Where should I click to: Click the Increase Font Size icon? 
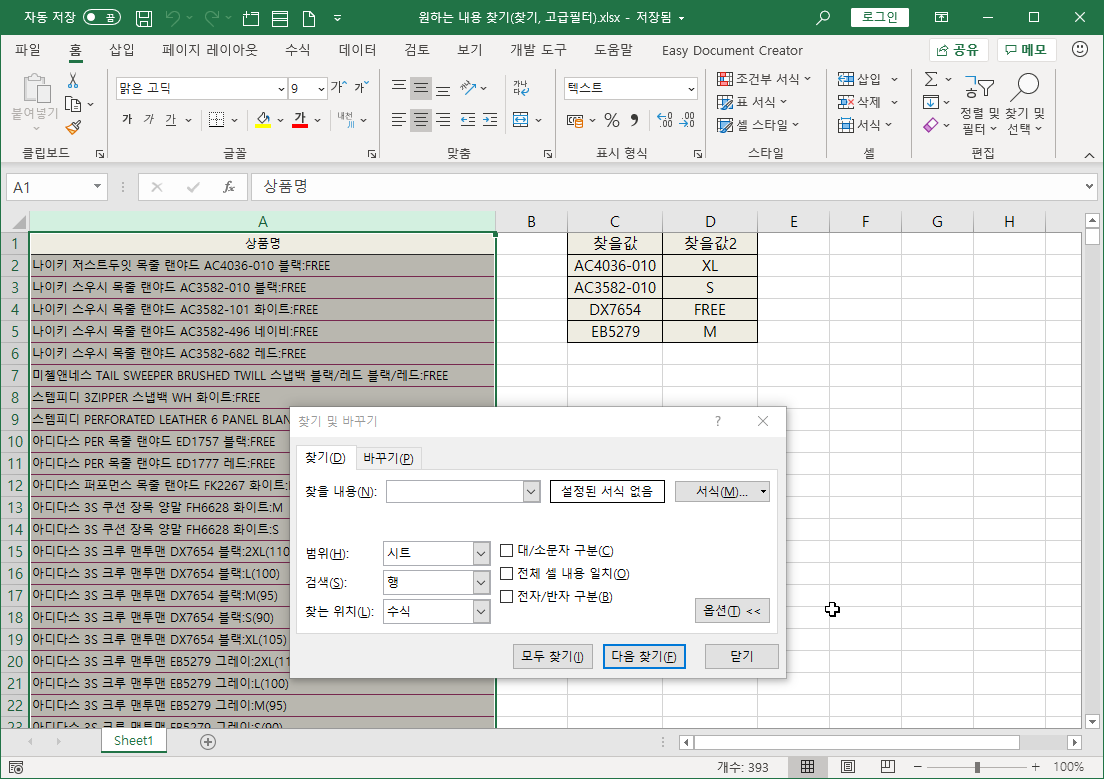coord(339,87)
